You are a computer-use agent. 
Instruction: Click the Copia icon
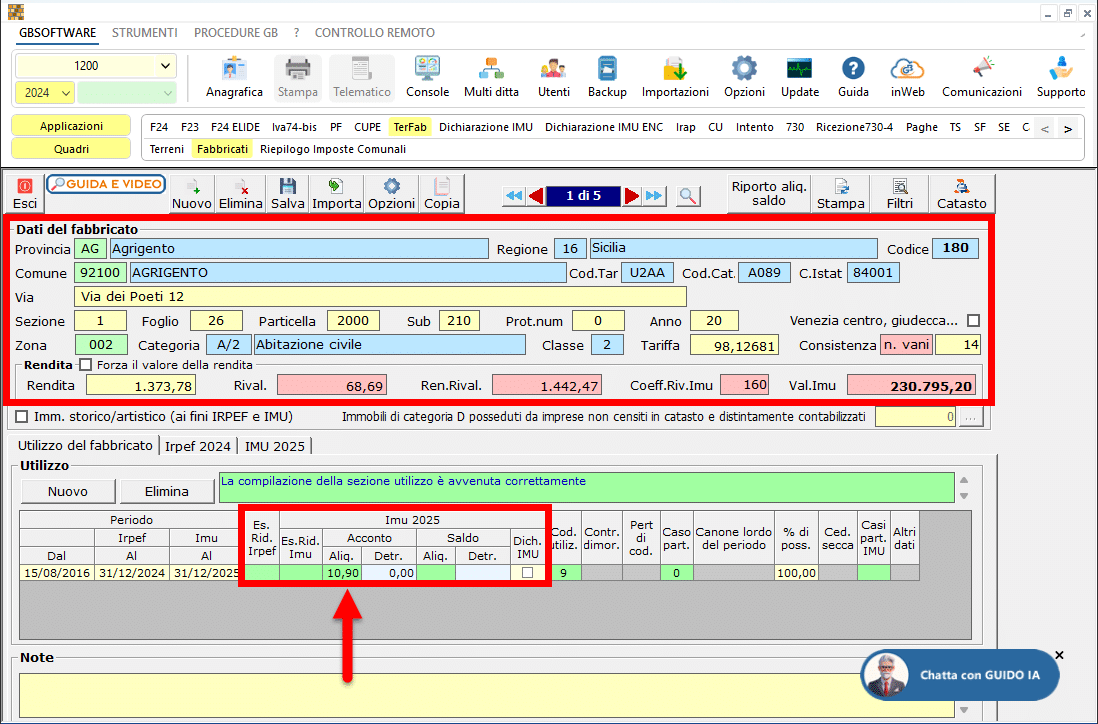[442, 193]
